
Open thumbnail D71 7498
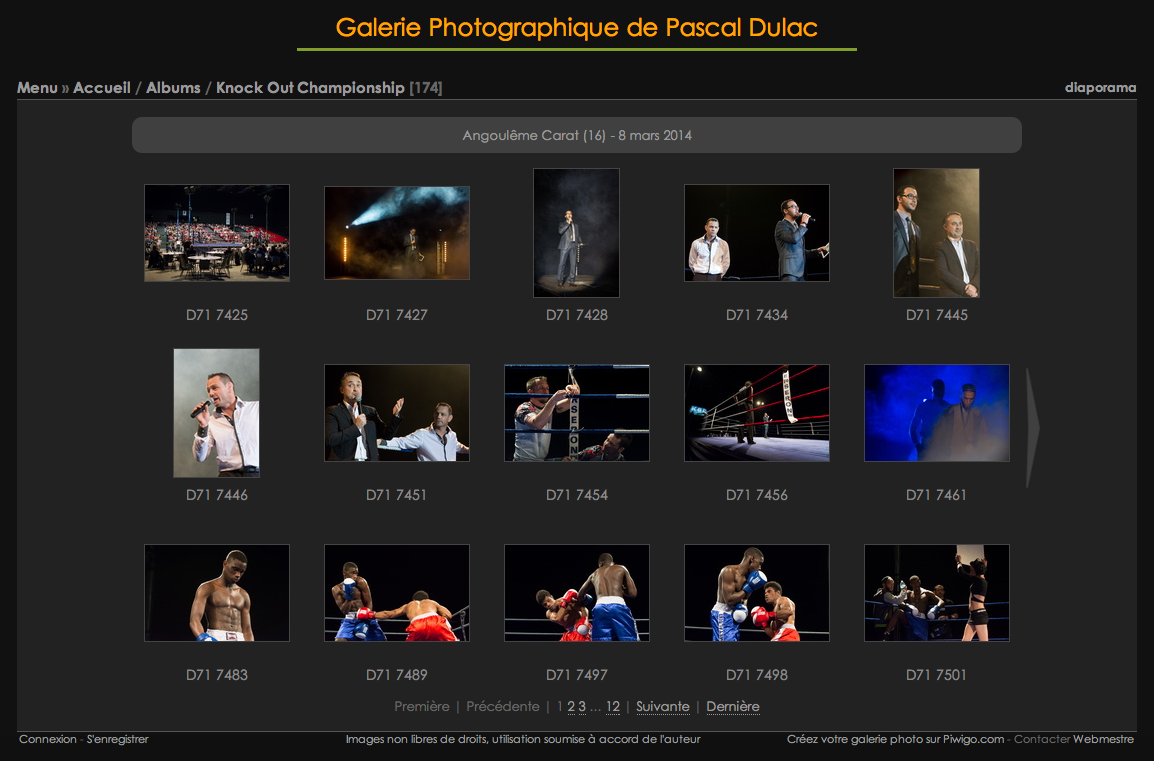click(x=757, y=593)
